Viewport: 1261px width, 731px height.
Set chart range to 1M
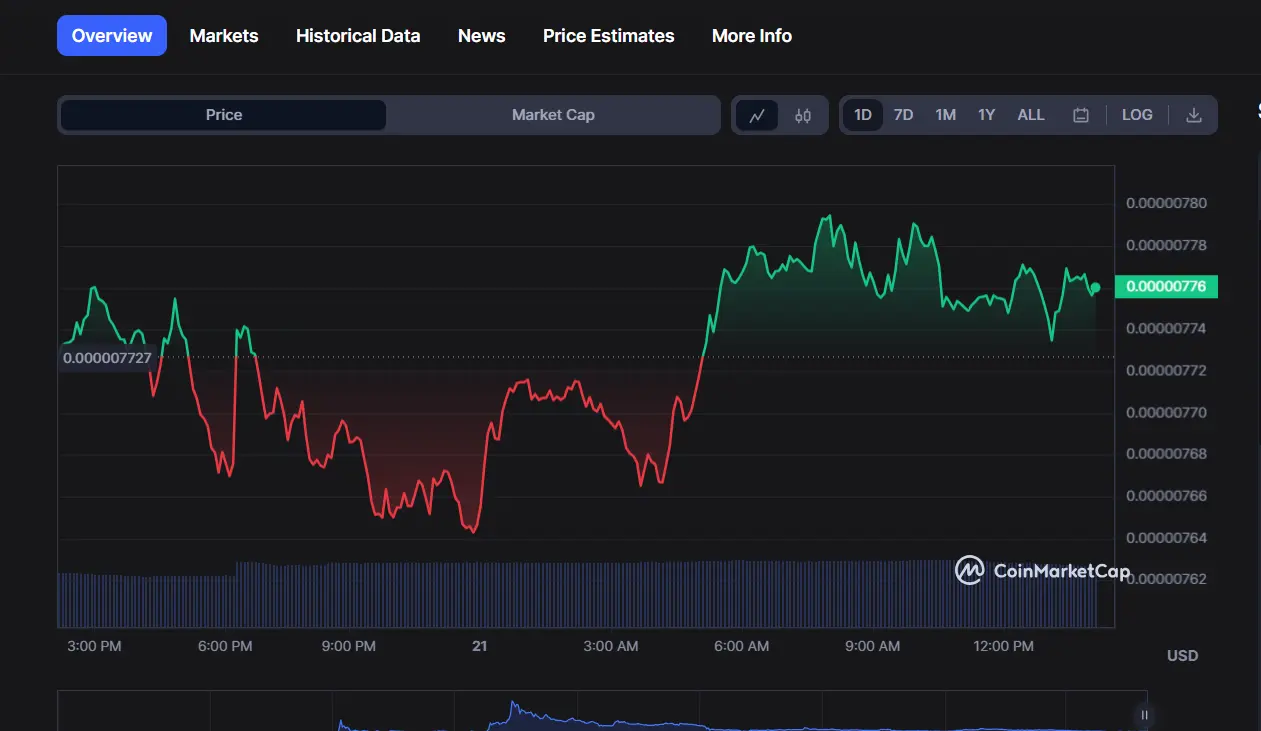pyautogui.click(x=945, y=115)
